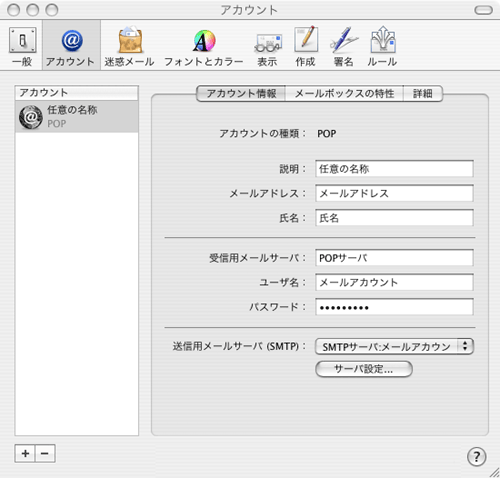
Task: Remove the account with minus button
Action: (x=45, y=453)
